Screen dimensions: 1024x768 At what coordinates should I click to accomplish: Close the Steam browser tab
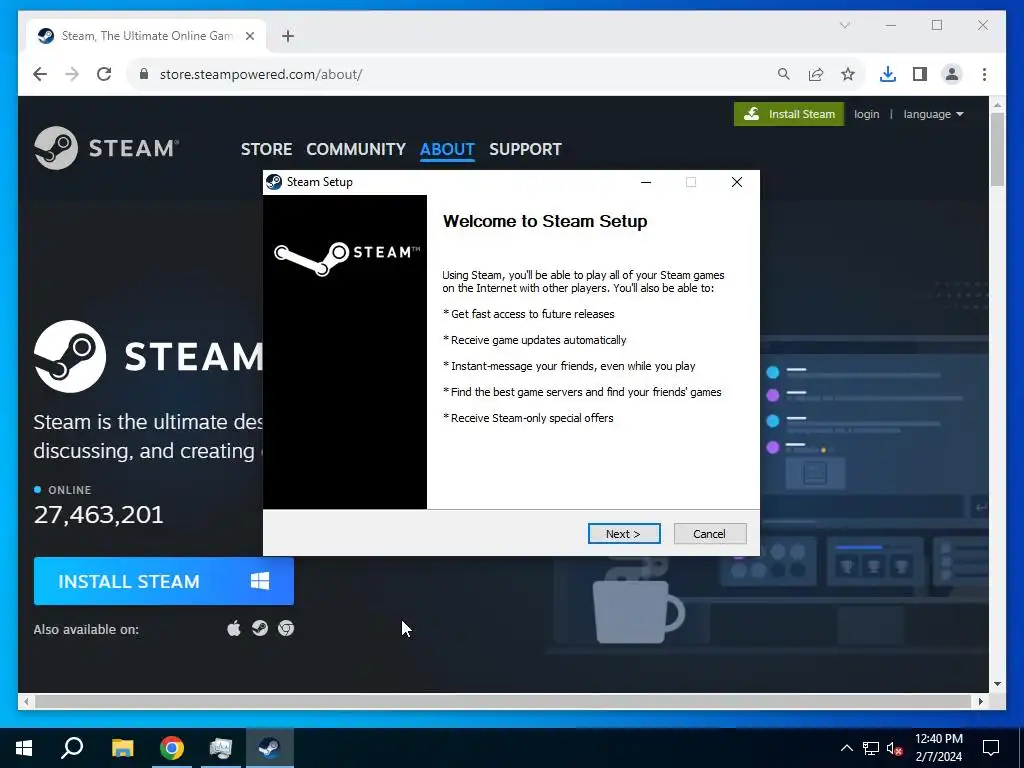pyautogui.click(x=249, y=36)
